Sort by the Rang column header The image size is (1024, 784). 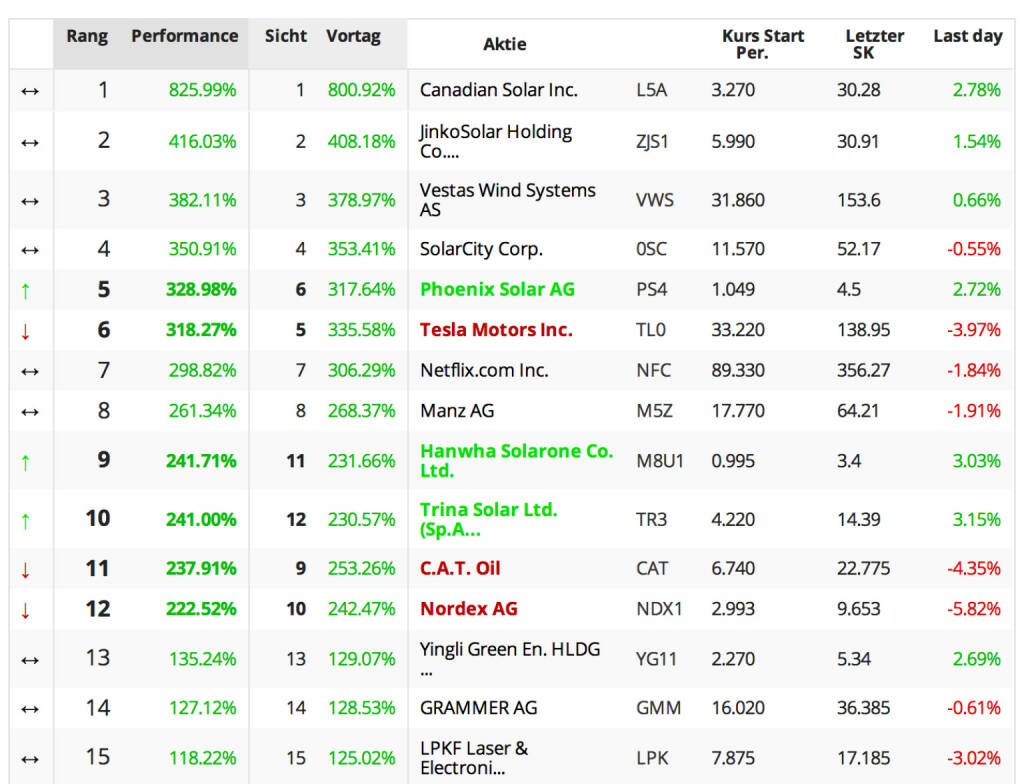pyautogui.click(x=87, y=36)
